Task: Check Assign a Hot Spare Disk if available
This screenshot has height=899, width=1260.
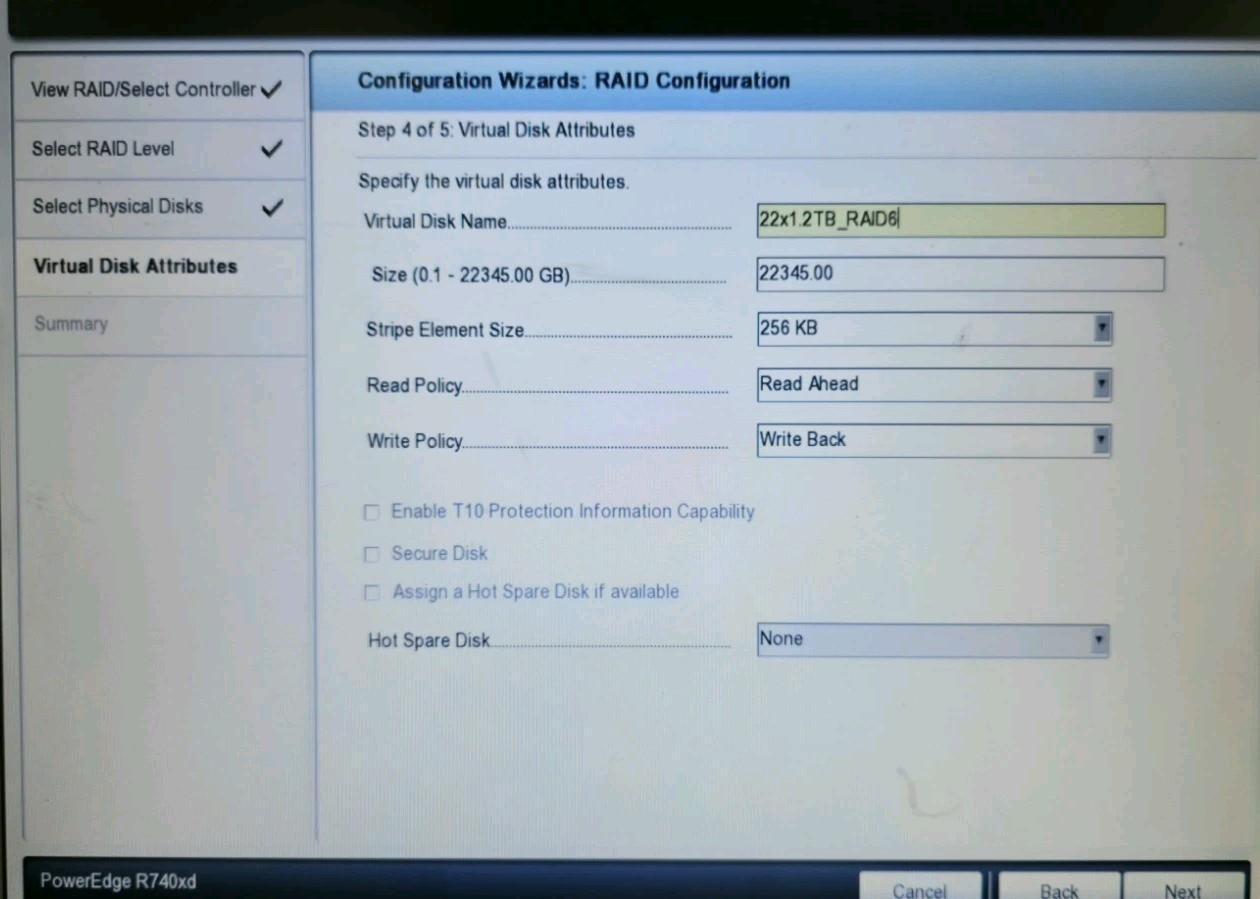Action: pos(371,592)
